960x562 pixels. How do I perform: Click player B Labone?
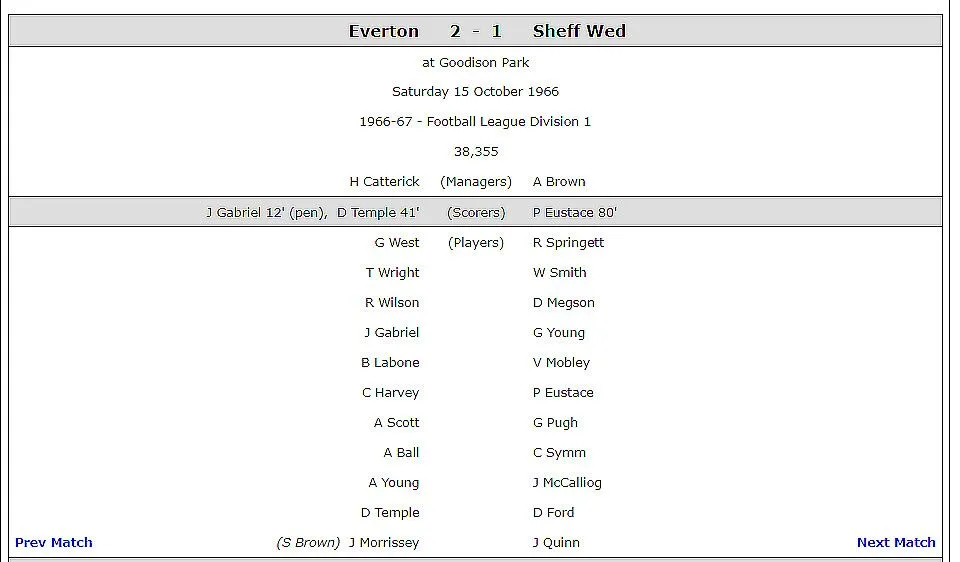(390, 362)
